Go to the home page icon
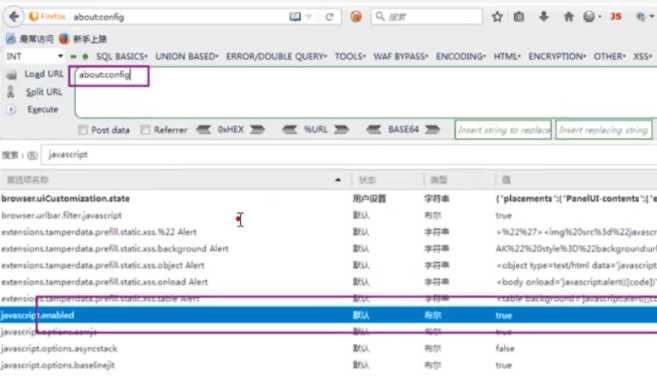Viewport: 657px width, 386px height. 569,17
